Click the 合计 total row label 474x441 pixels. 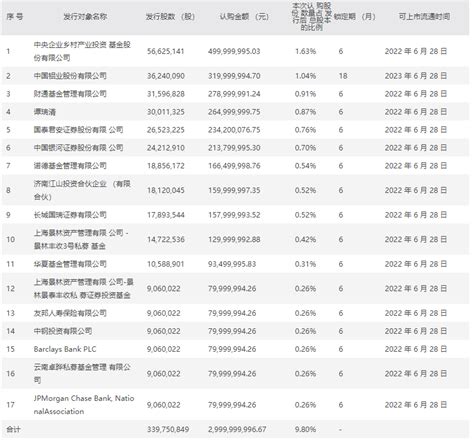[x=13, y=429]
